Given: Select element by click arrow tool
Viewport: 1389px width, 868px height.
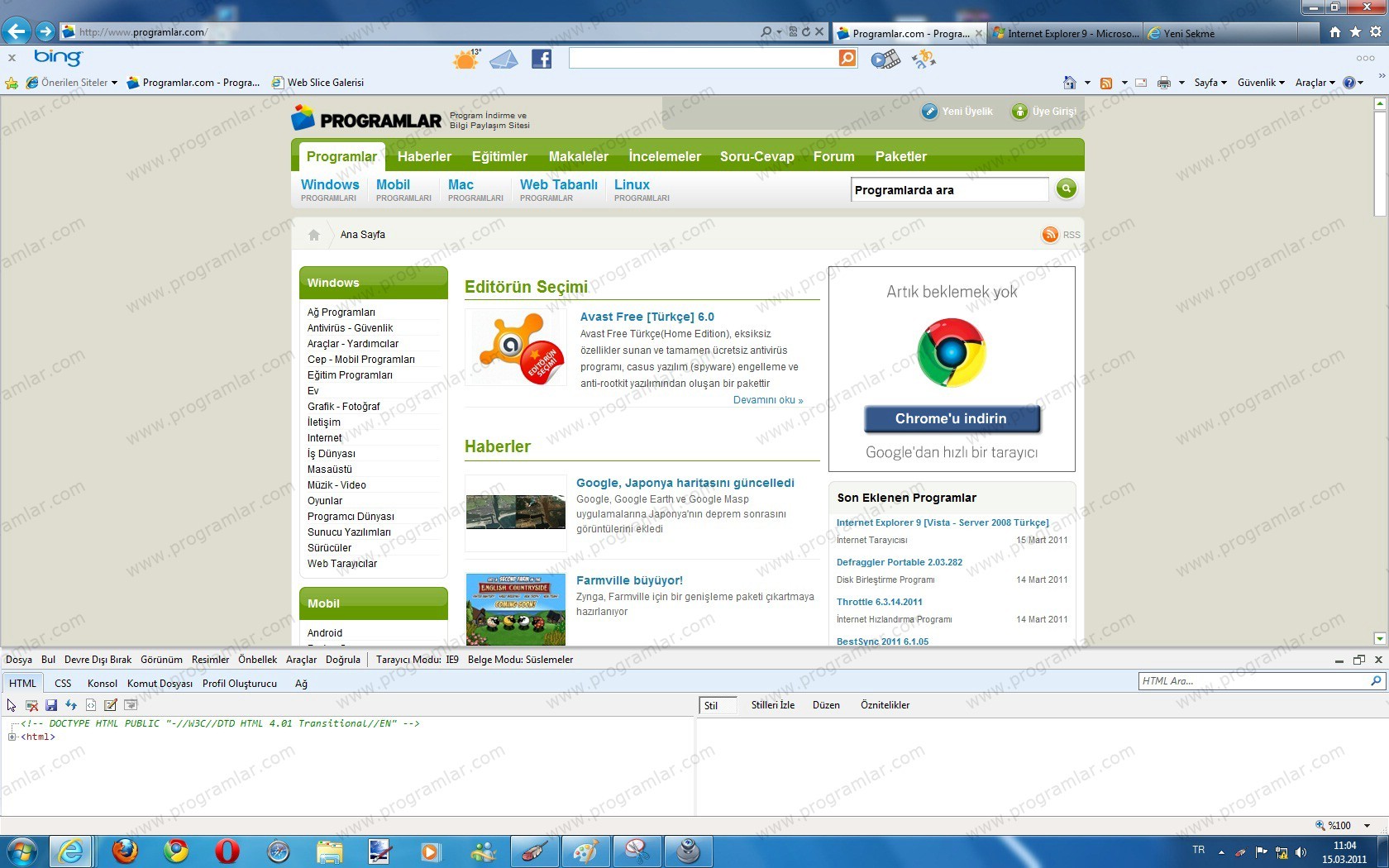Looking at the screenshot, I should 12,705.
